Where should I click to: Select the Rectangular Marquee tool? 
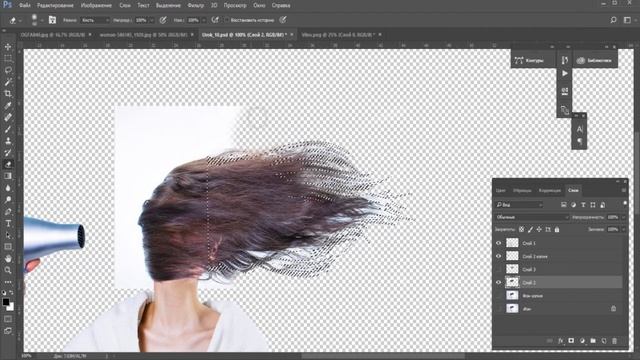pyautogui.click(x=8, y=58)
